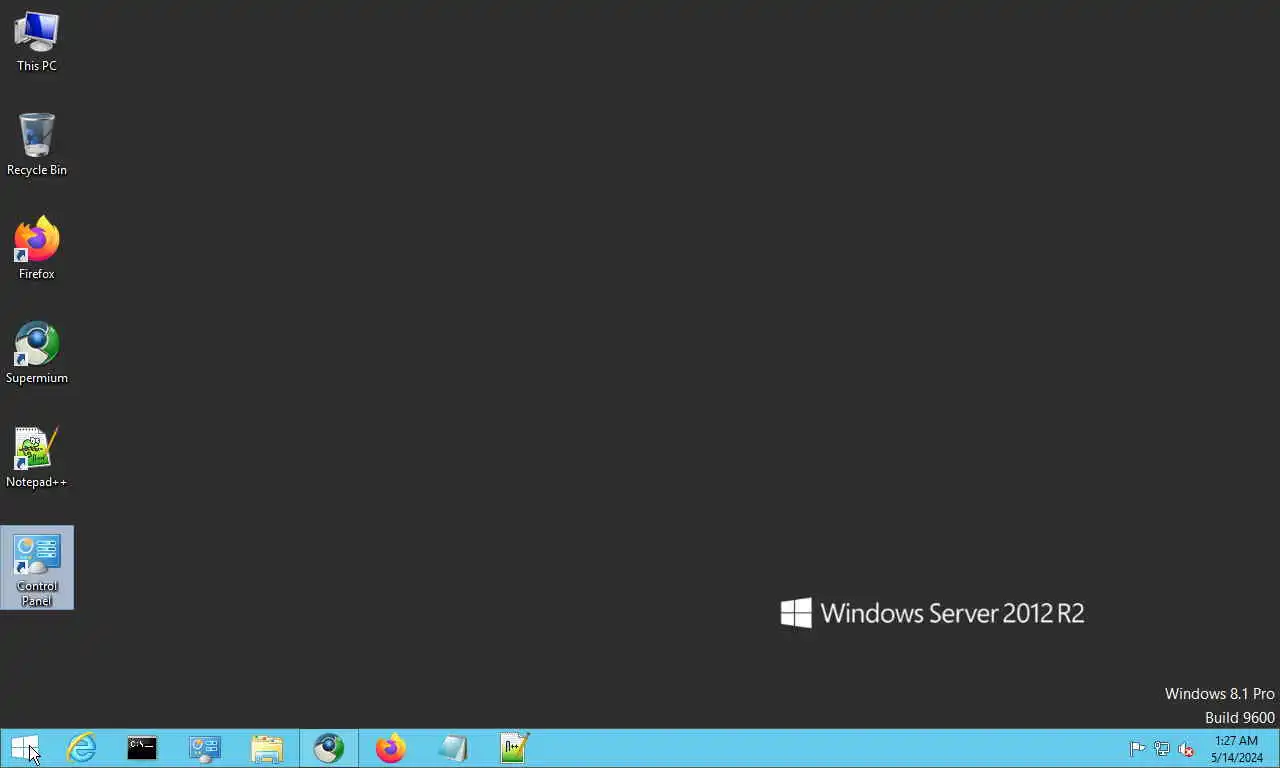1280x768 pixels.
Task: Launch Internet Explorer from the taskbar
Action: tap(81, 748)
